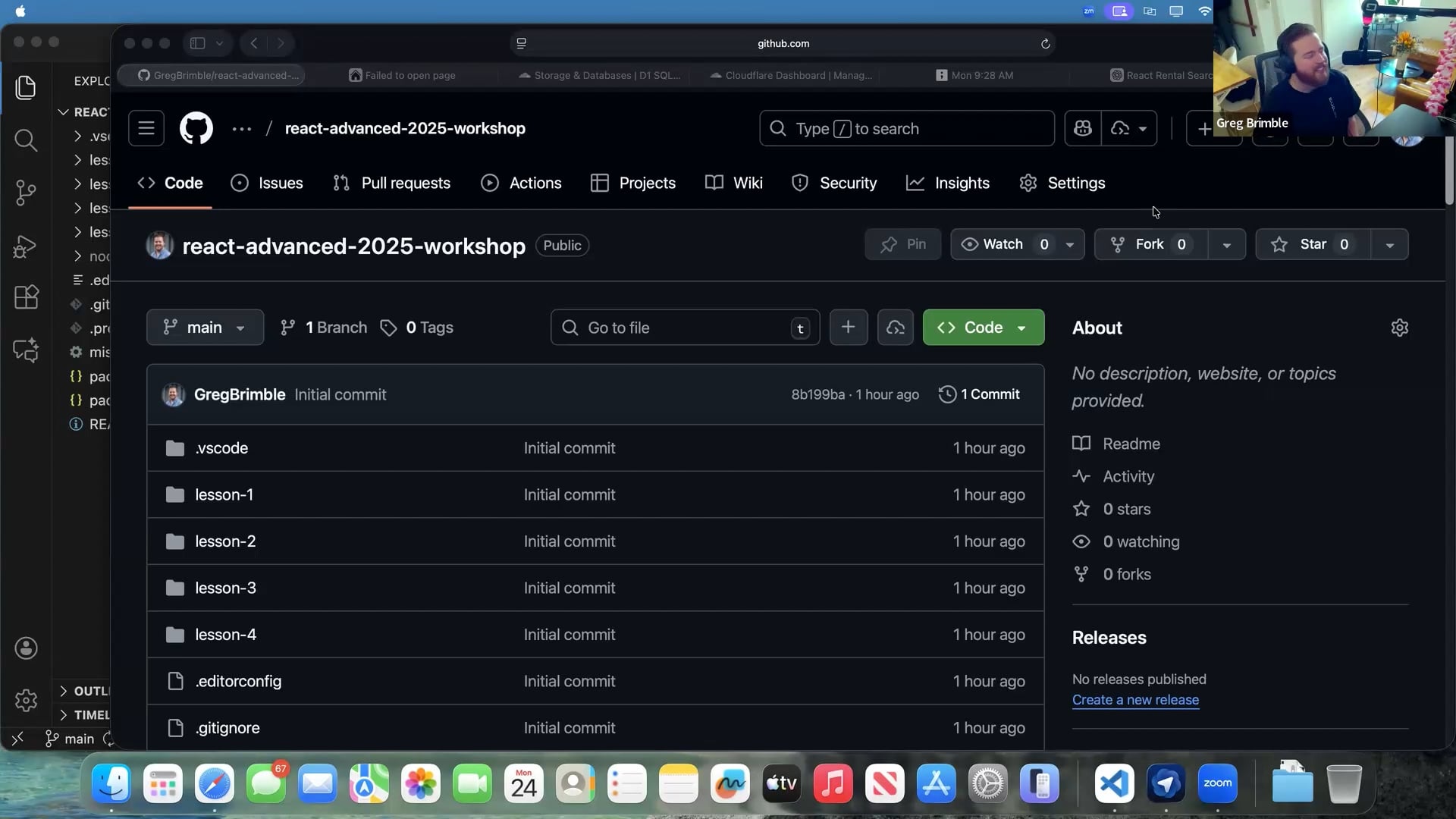Expand the green Code dropdown
The width and height of the screenshot is (1456, 819).
point(983,328)
